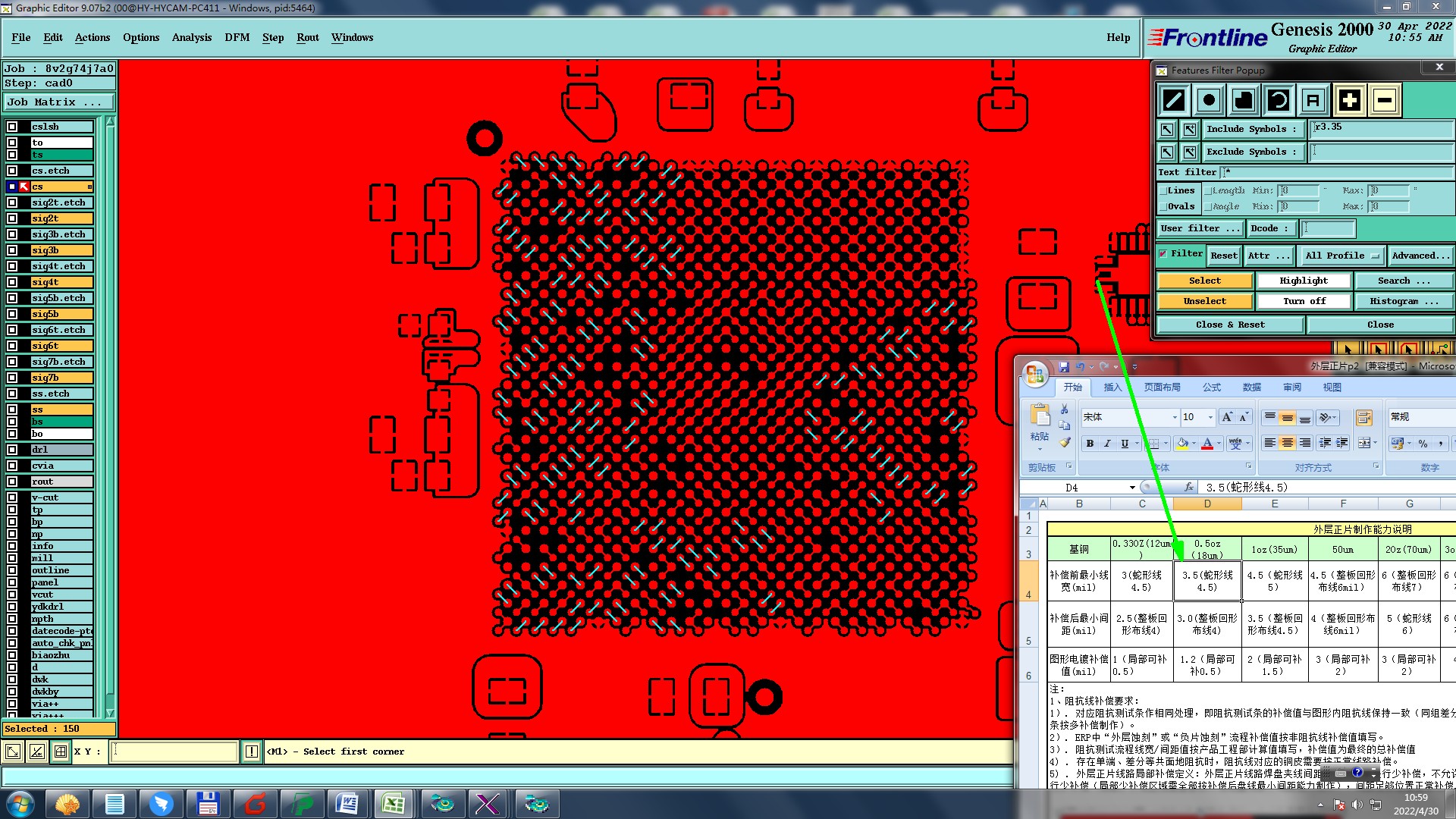Toggle positive polarity filter icon

pyautogui.click(x=1349, y=100)
